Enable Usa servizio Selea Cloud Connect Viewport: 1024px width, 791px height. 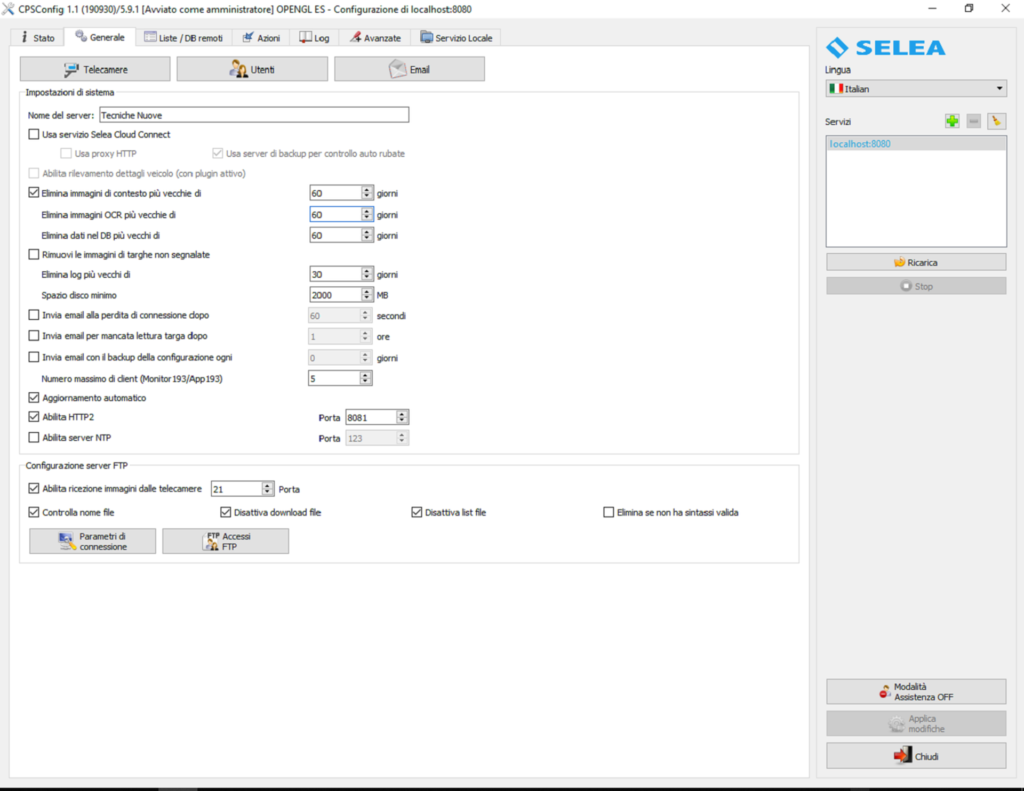coord(34,134)
